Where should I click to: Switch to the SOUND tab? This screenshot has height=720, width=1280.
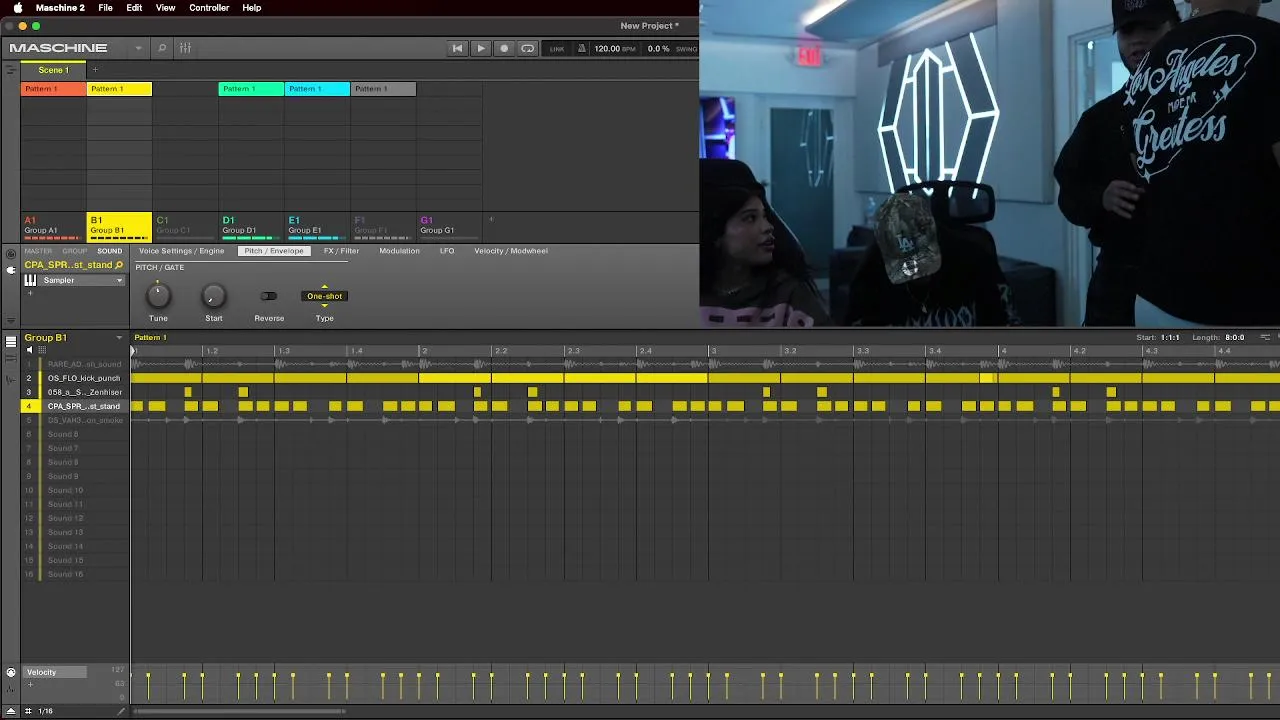[x=110, y=251]
